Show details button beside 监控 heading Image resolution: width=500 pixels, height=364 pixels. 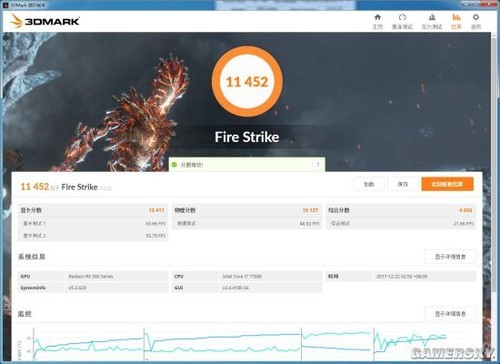coord(450,314)
